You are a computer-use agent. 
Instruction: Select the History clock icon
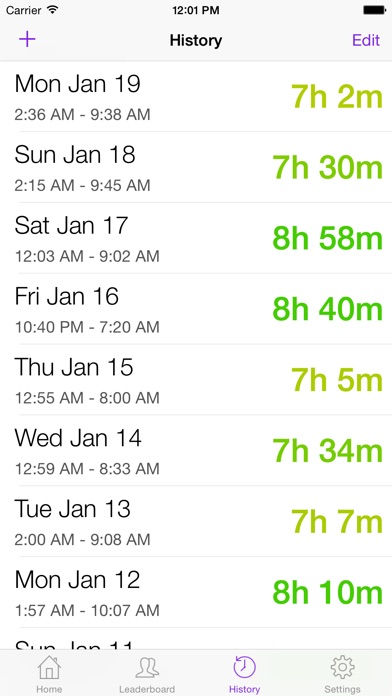(245, 667)
